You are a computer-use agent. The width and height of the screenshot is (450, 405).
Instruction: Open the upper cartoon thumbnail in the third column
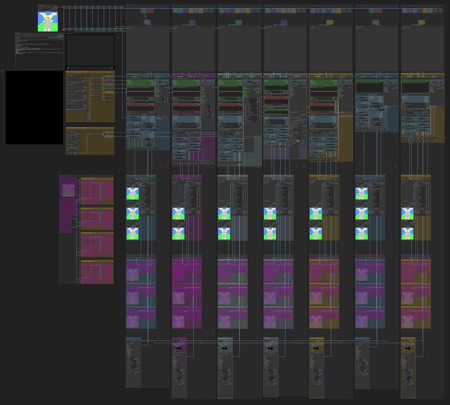pyautogui.click(x=224, y=213)
